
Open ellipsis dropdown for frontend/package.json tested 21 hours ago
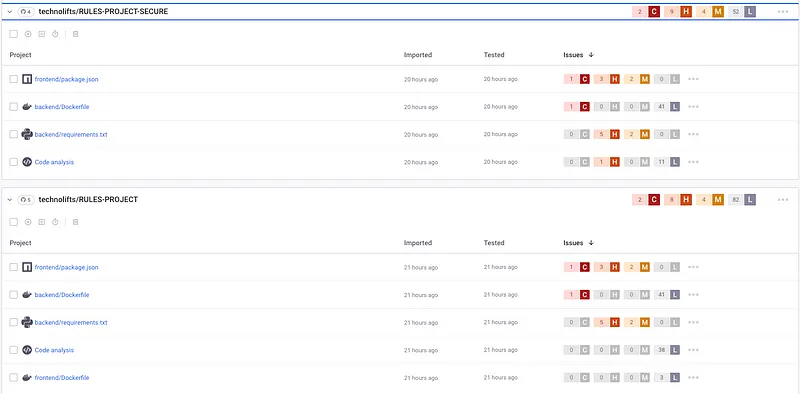click(693, 267)
